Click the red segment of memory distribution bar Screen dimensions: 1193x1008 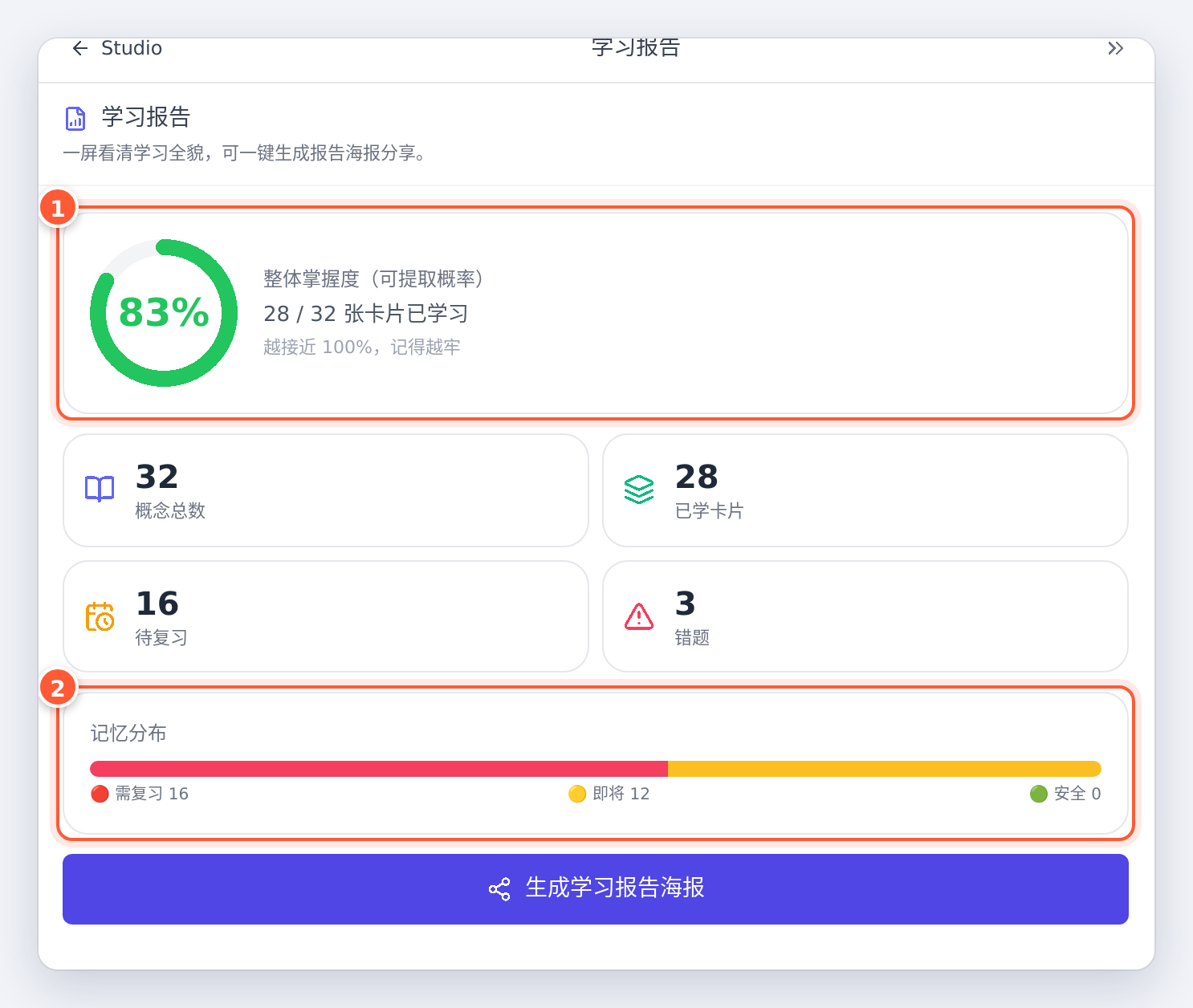379,769
